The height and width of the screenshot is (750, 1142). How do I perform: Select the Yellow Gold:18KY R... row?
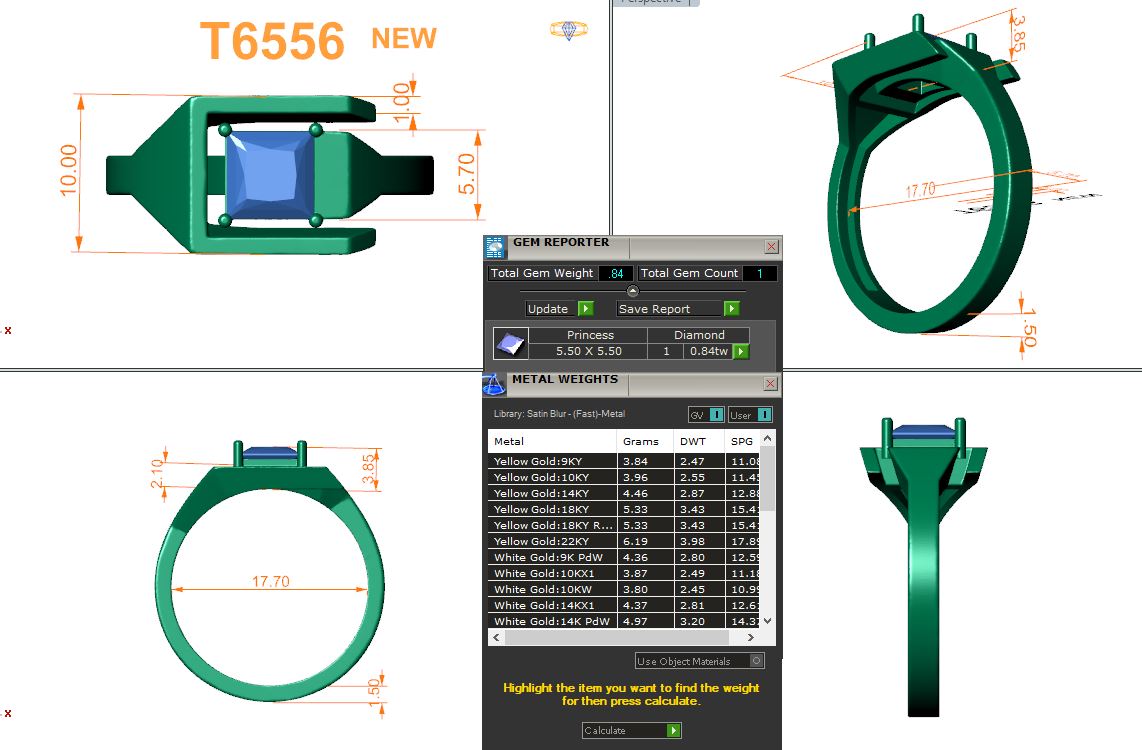click(623, 526)
